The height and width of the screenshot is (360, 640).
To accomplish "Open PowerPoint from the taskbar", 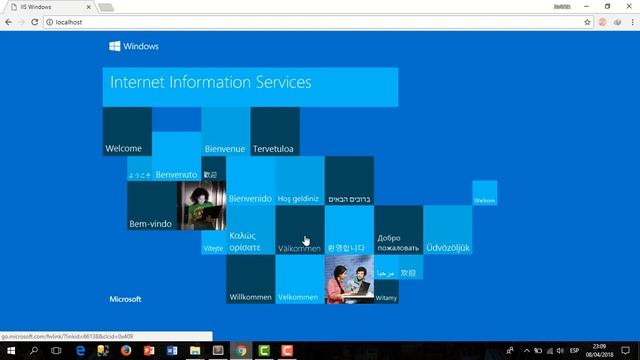I will click(x=149, y=351).
